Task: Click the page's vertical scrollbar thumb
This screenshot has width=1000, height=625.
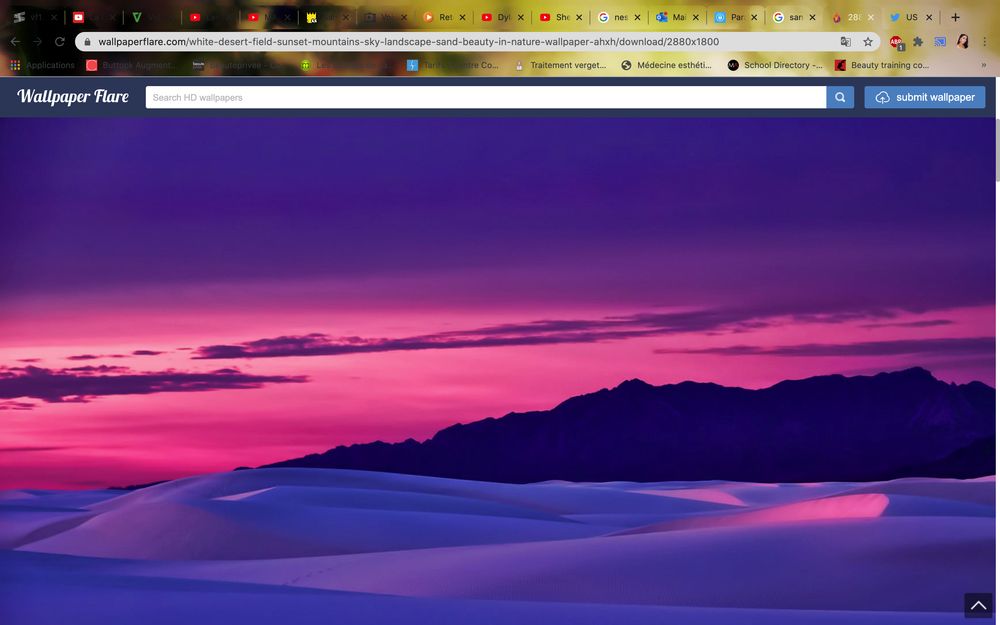Action: (x=997, y=150)
